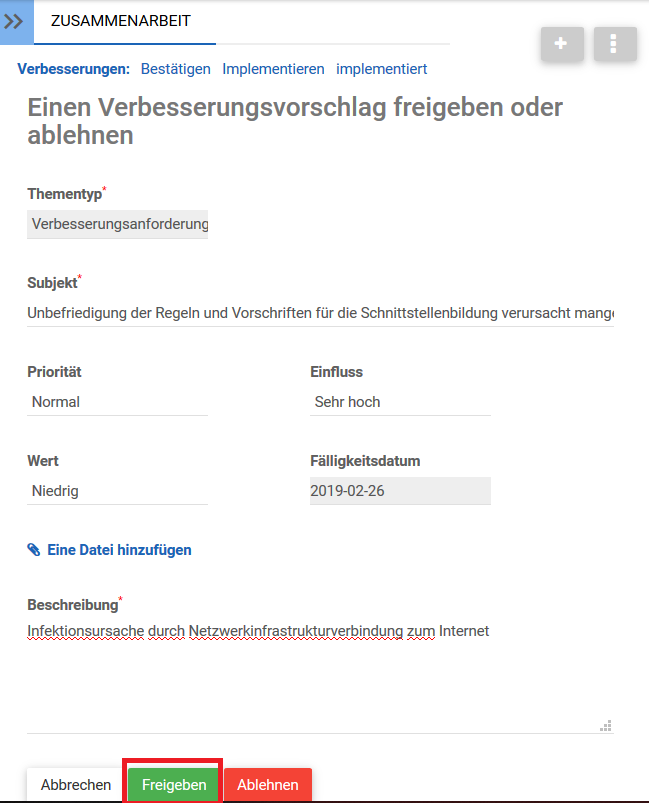Click the plus add button

(562, 44)
